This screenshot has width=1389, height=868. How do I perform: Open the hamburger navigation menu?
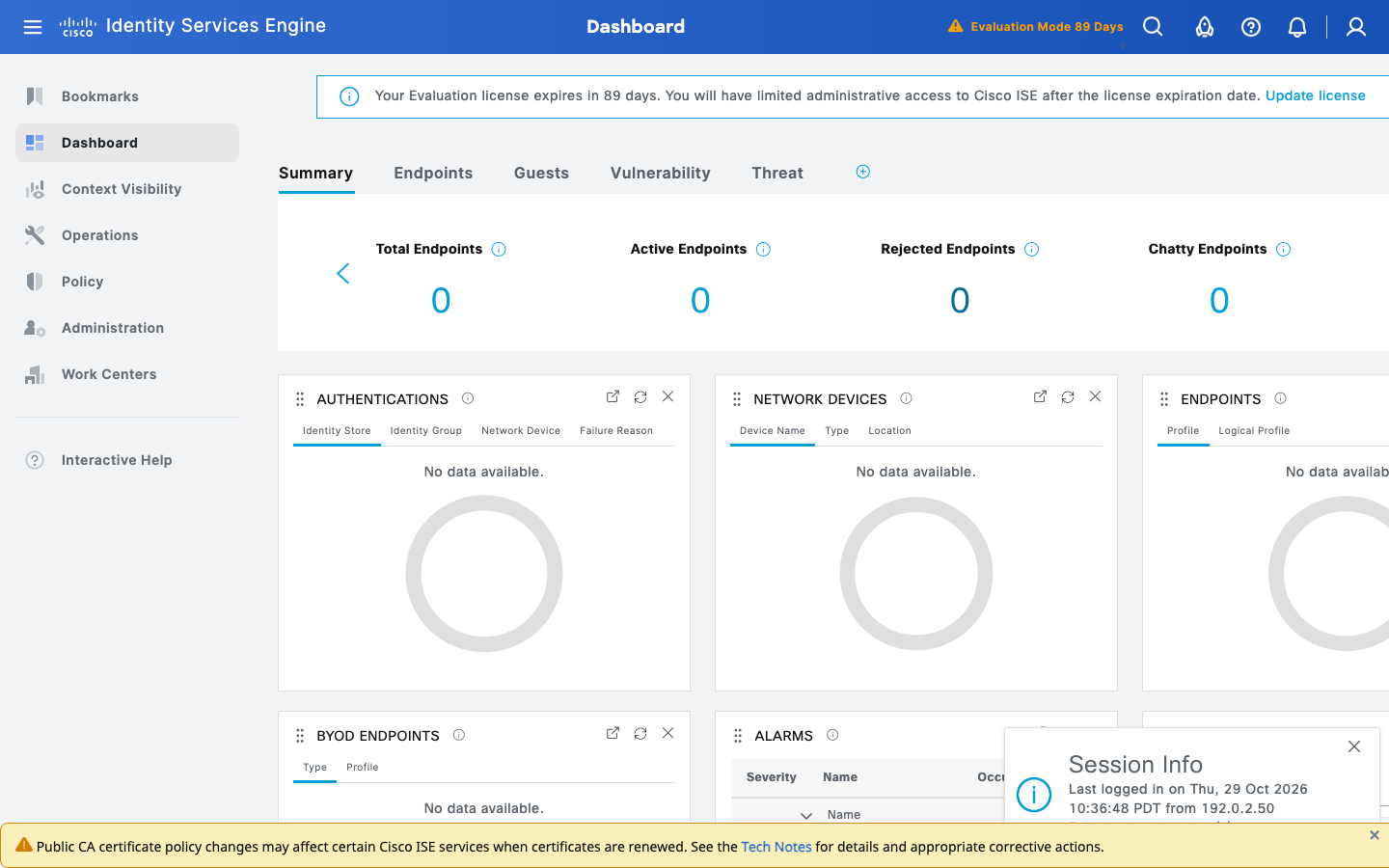coord(33,27)
